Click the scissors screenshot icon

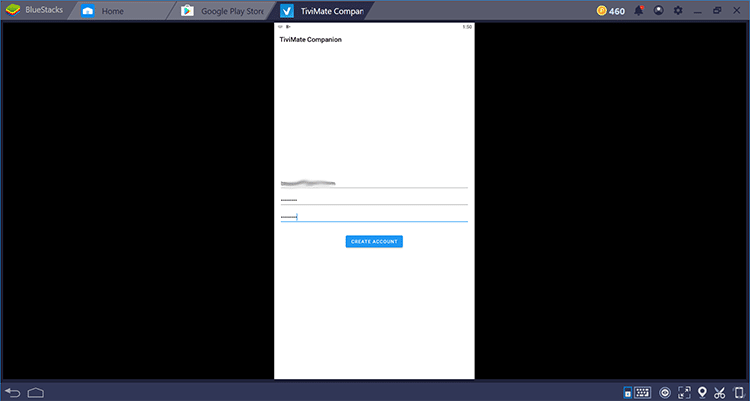(x=719, y=393)
